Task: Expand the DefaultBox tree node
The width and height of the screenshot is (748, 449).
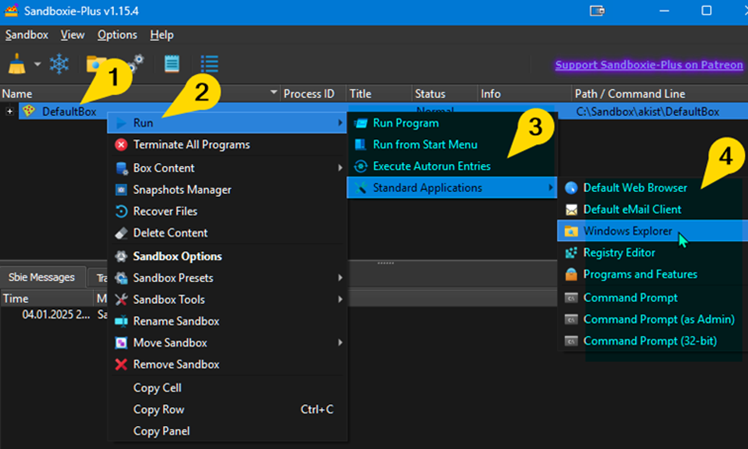Action: [x=9, y=111]
